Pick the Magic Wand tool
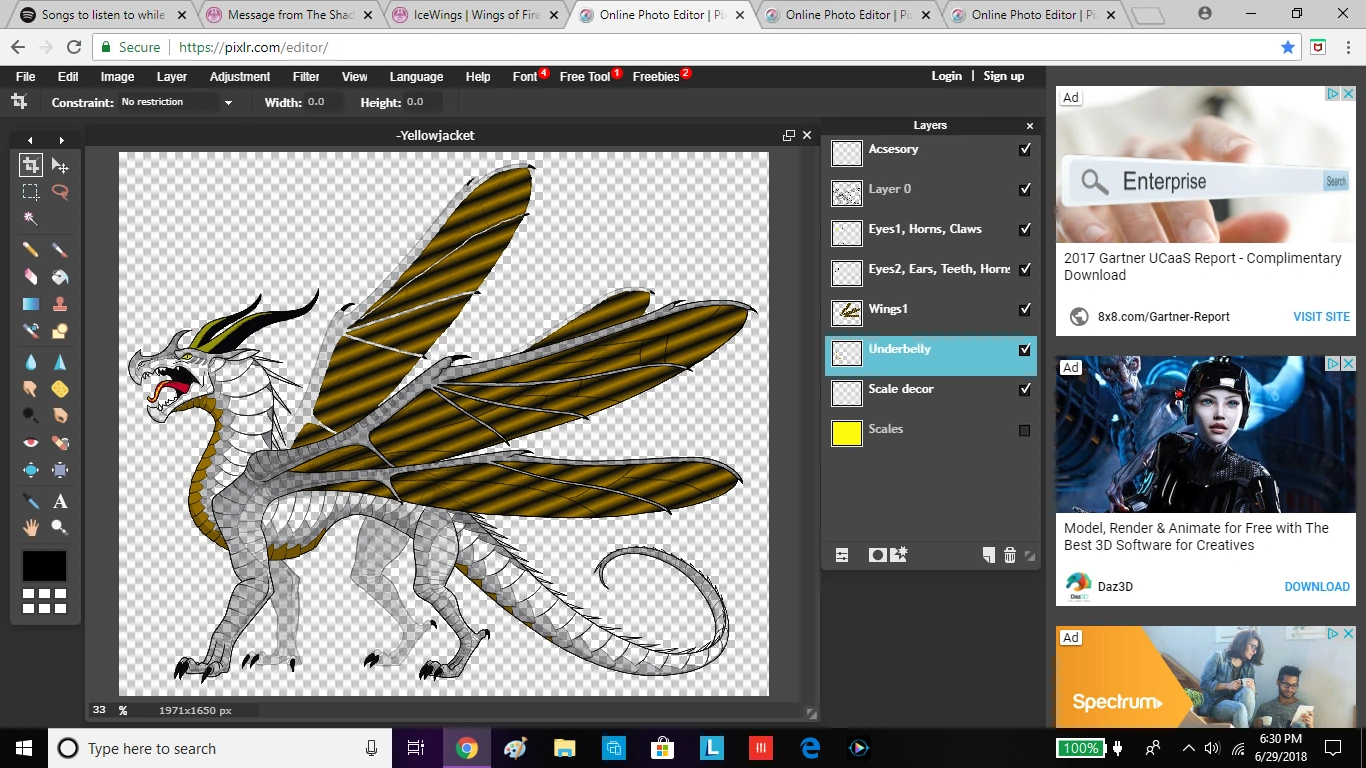Image resolution: width=1366 pixels, height=768 pixels. [x=31, y=219]
